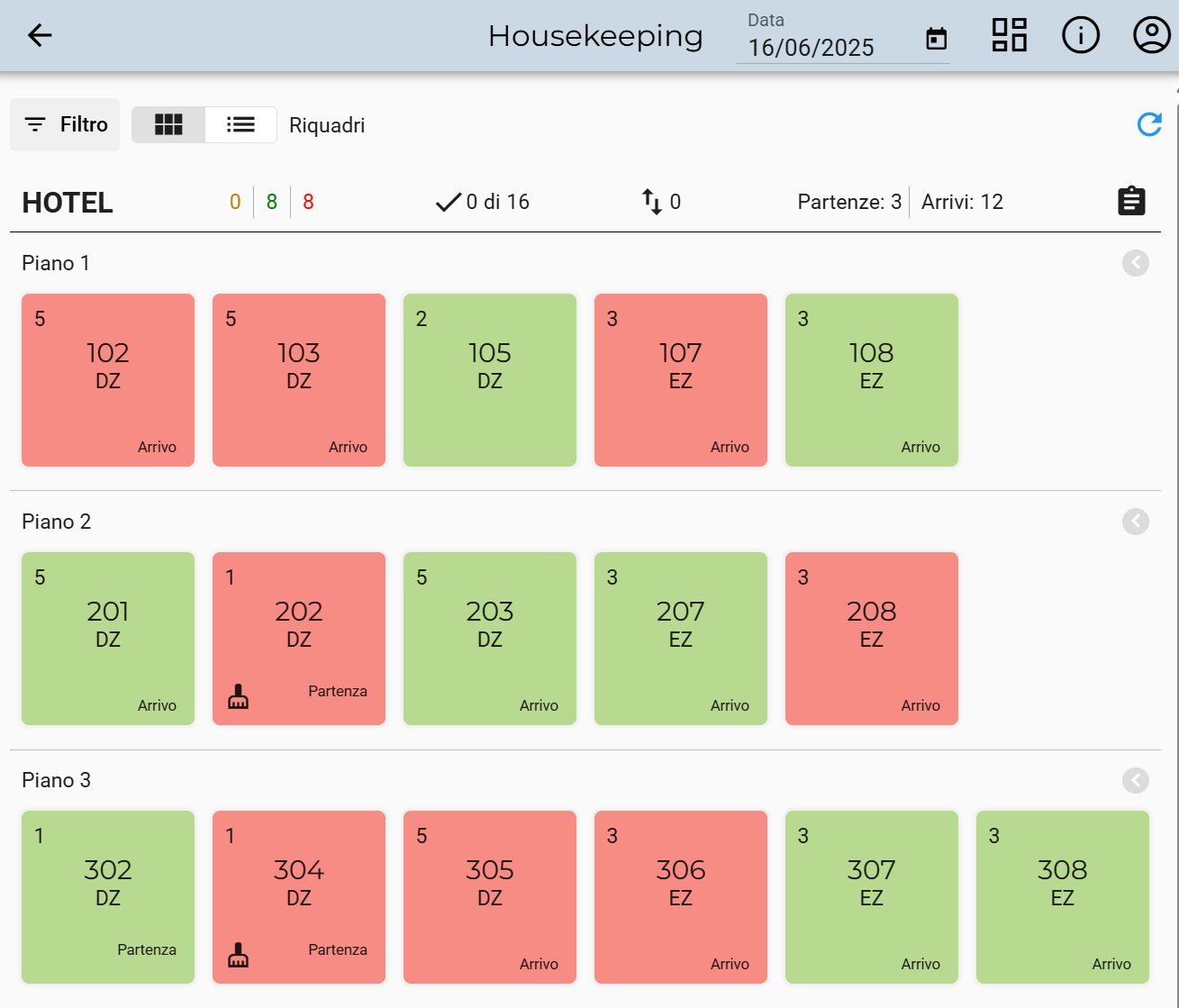Refresh the housekeeping list
The image size is (1179, 1008).
[x=1149, y=124]
